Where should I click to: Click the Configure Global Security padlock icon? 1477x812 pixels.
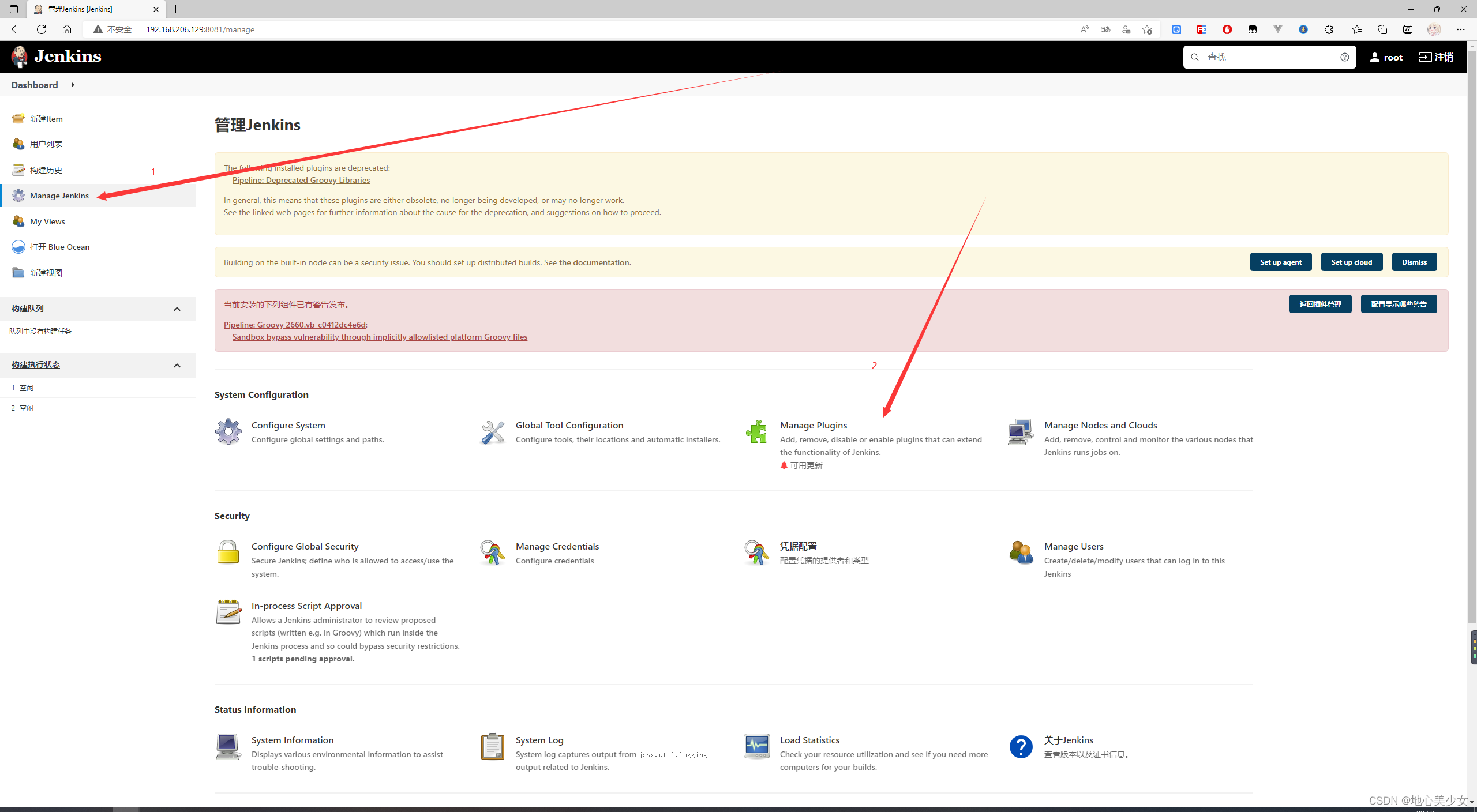click(x=228, y=552)
